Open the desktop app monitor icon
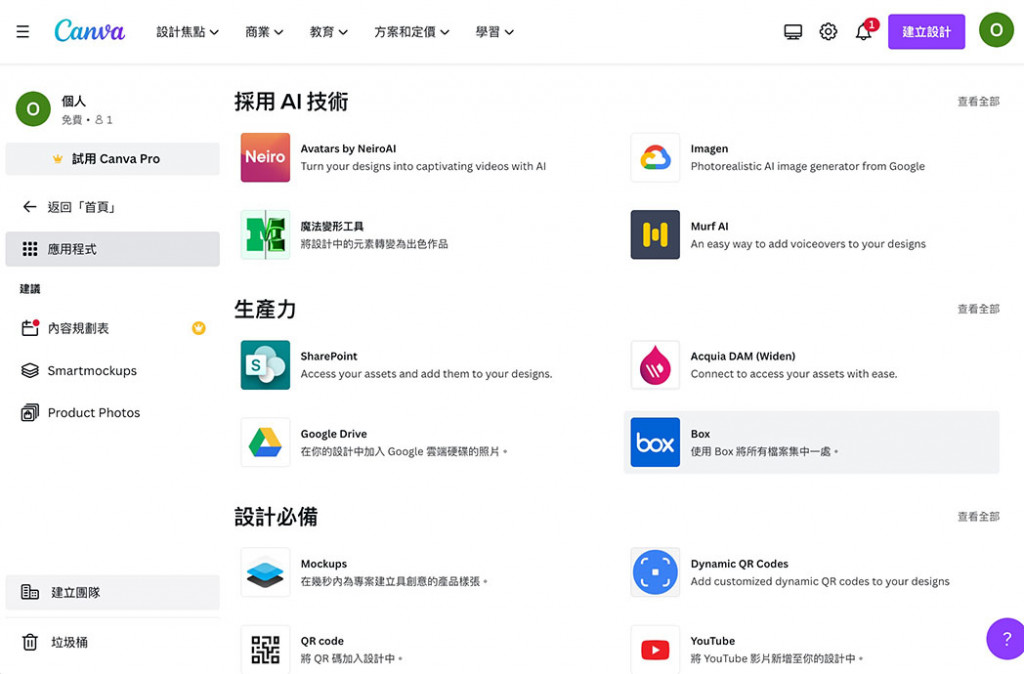1024x674 pixels. 793,31
